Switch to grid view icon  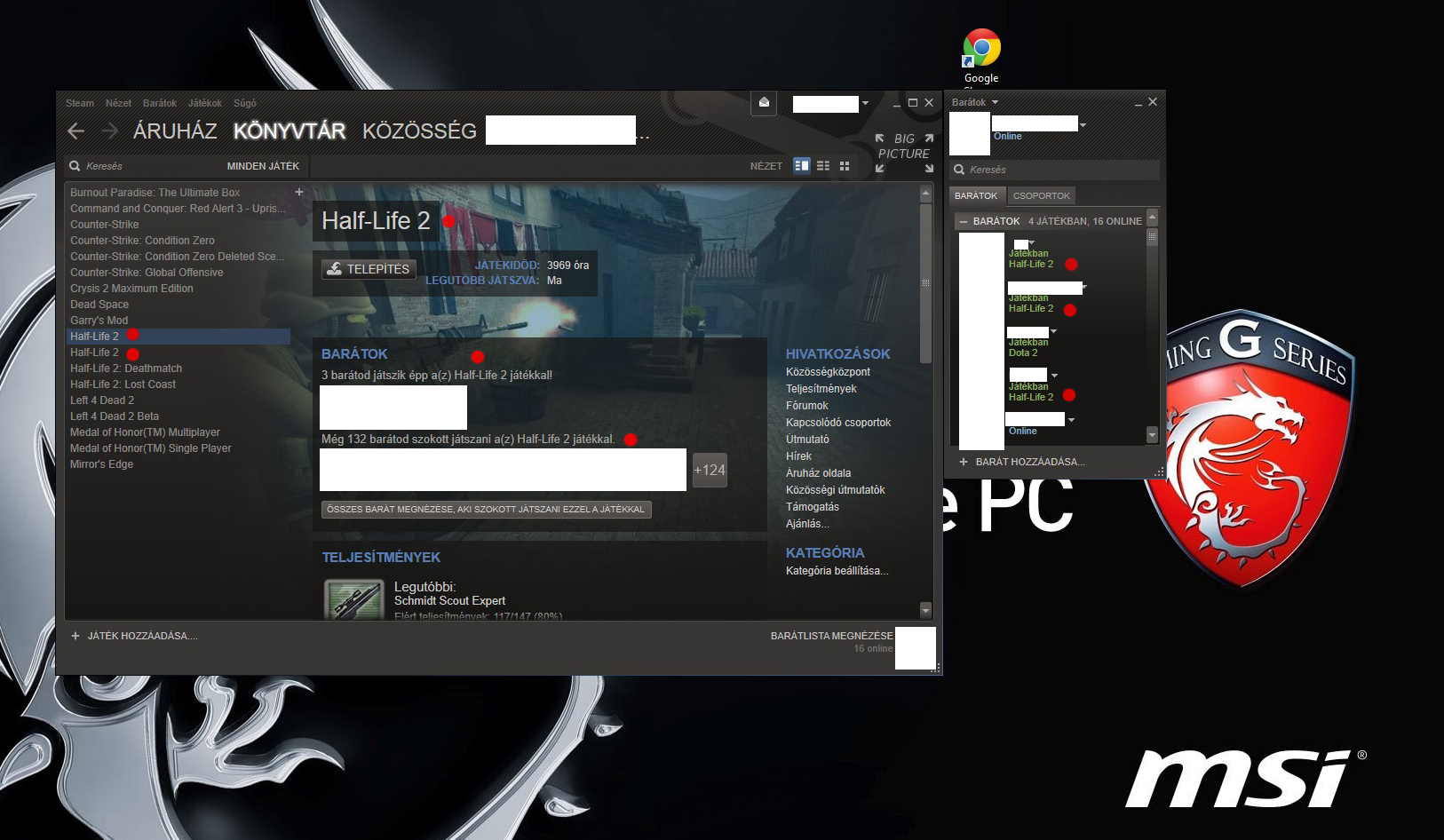point(845,166)
